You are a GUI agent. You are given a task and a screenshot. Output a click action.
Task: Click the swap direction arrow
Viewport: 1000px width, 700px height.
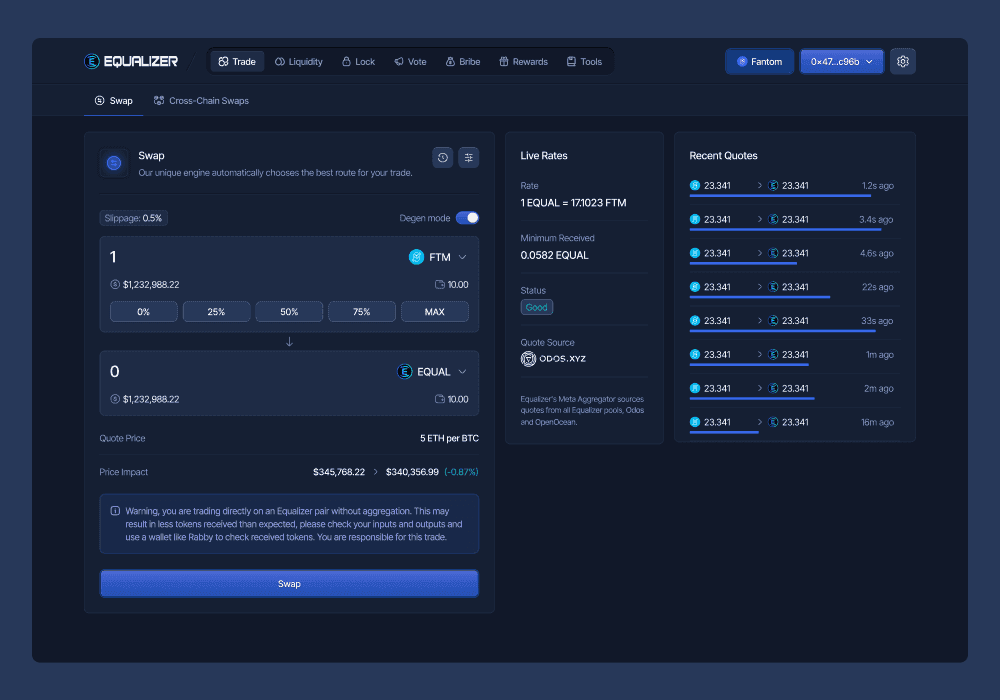click(x=289, y=342)
